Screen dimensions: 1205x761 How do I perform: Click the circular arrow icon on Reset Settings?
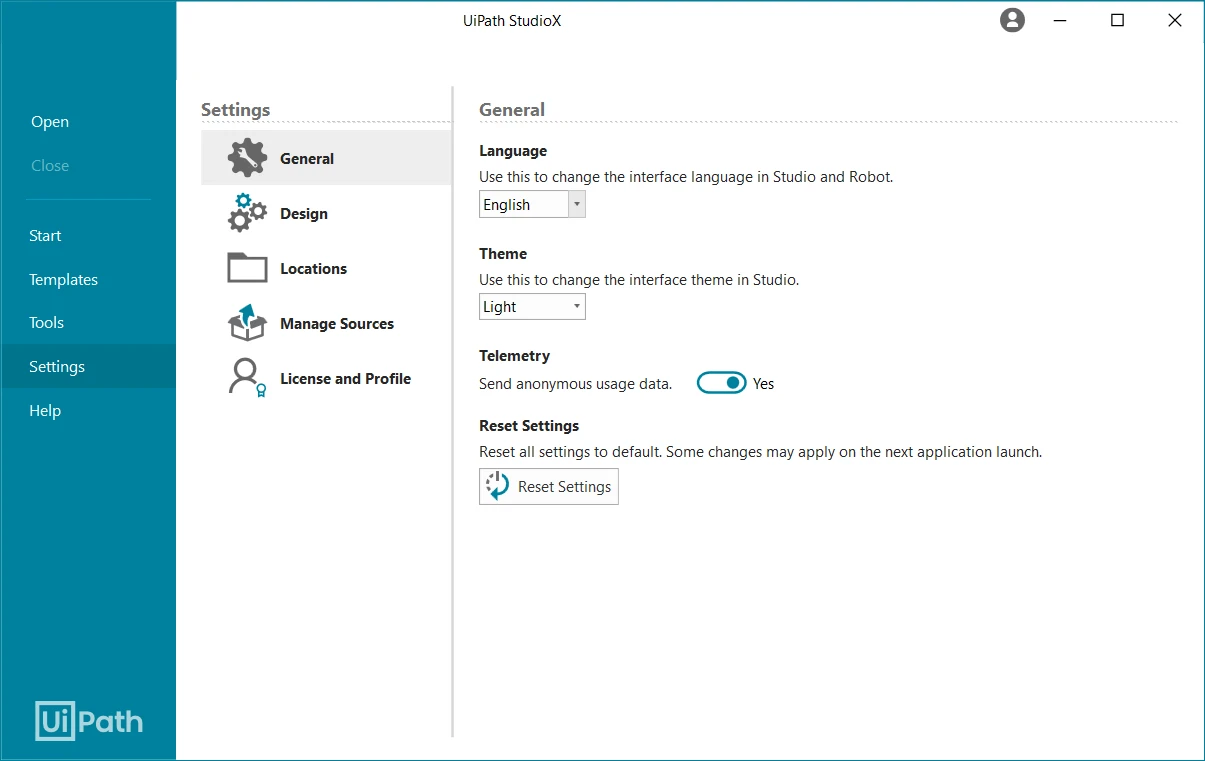click(497, 486)
